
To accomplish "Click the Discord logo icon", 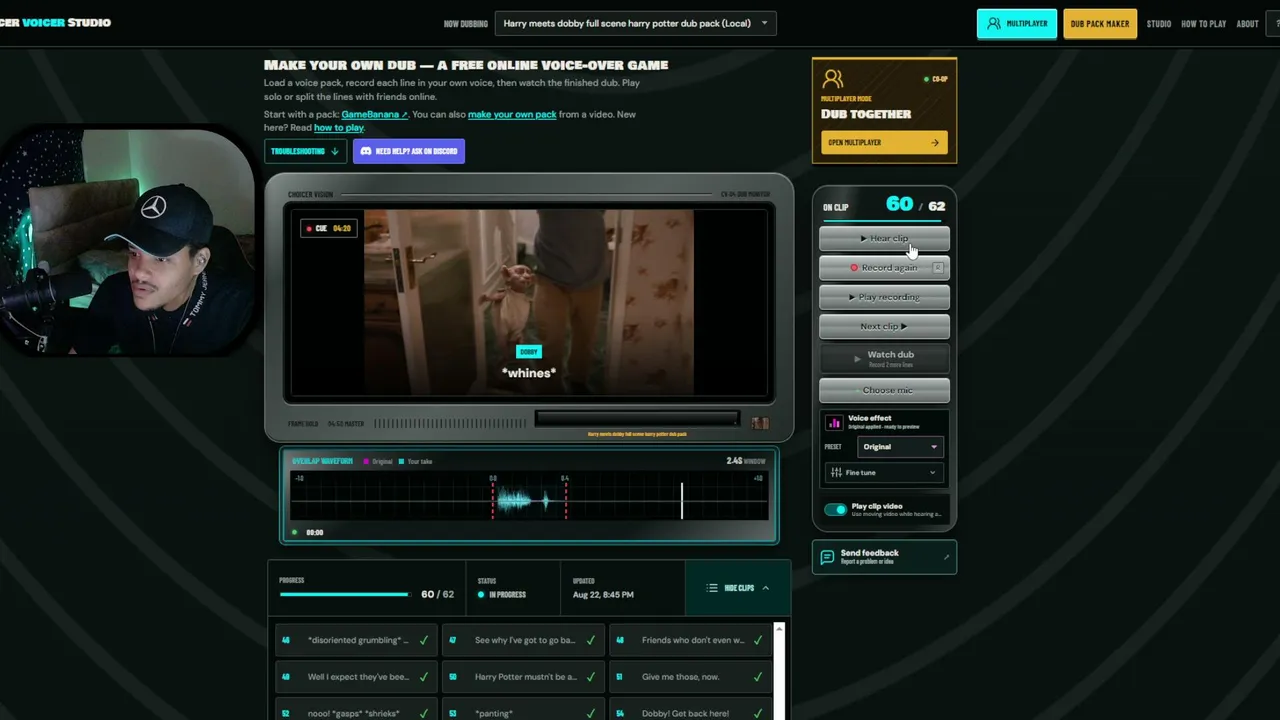I will point(366,151).
